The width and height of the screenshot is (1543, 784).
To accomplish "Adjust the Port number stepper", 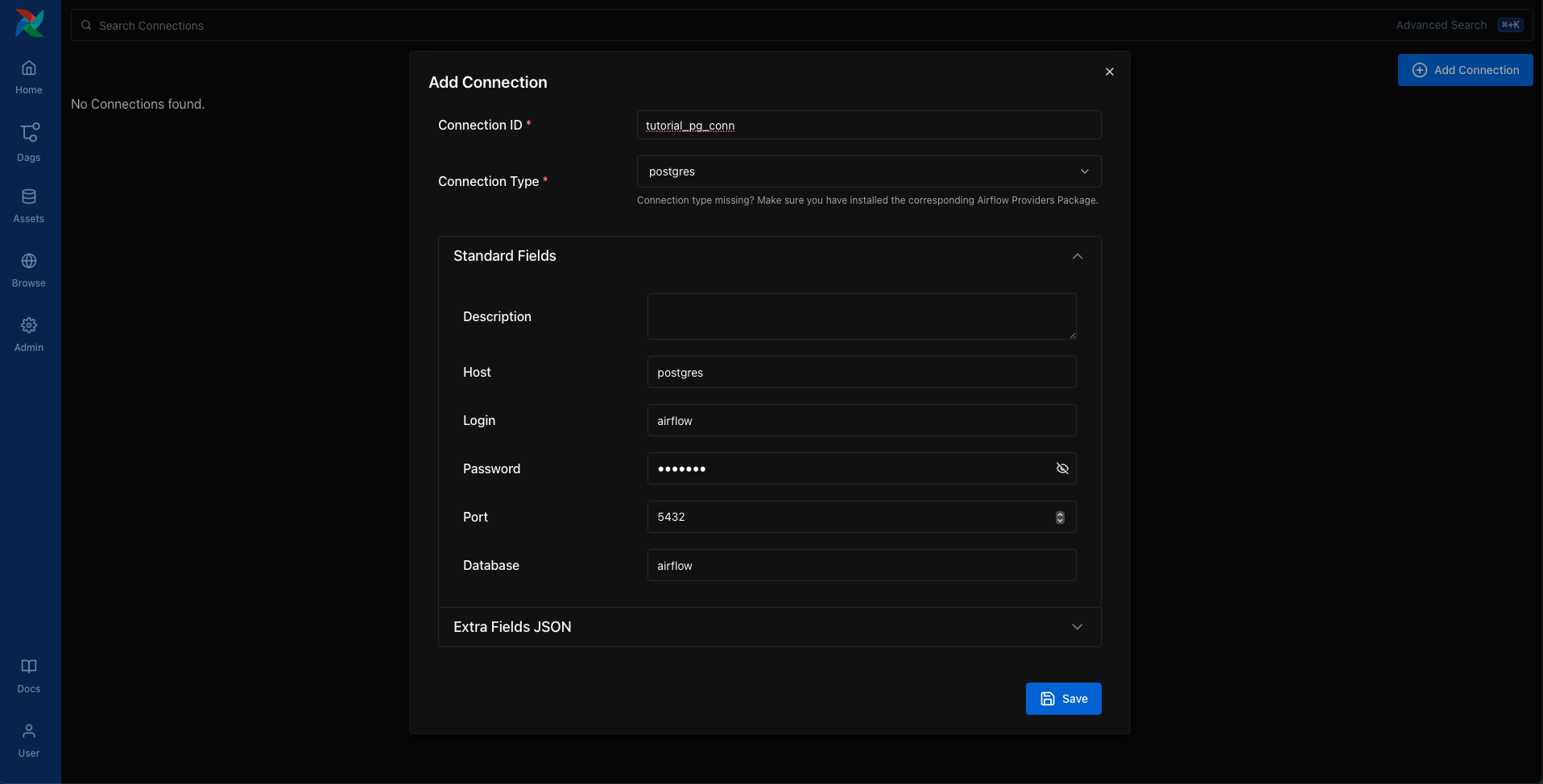I will point(1060,517).
